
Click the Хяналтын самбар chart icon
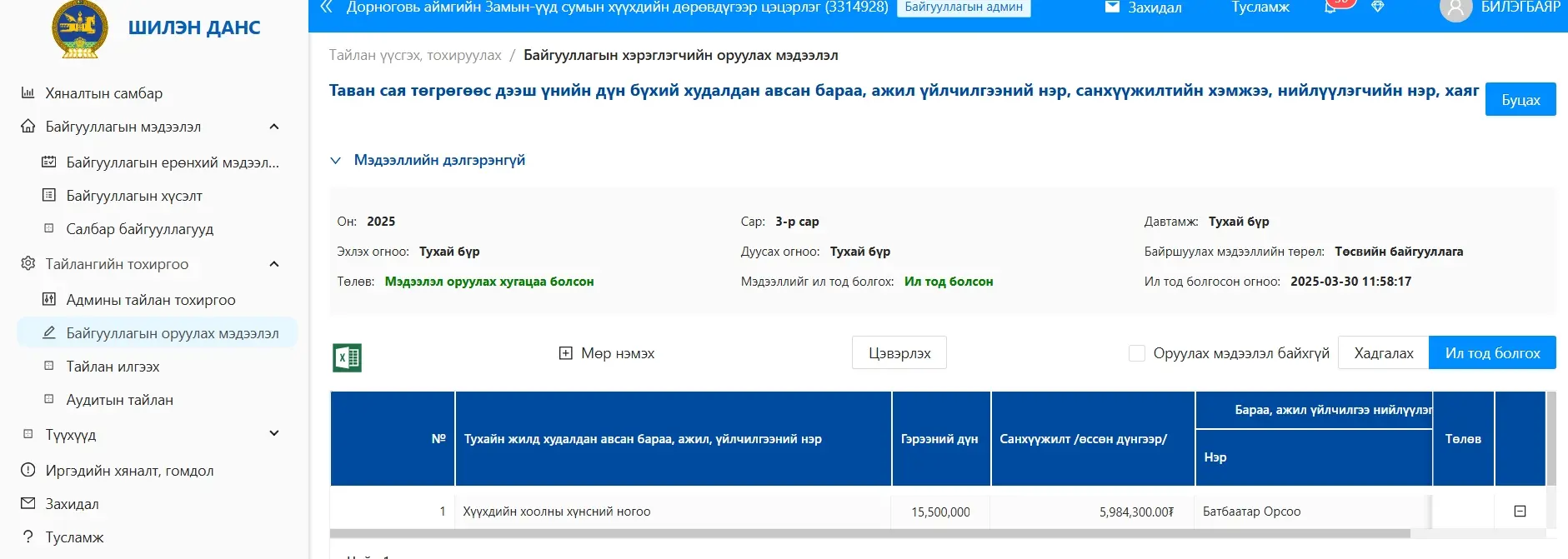pos(28,93)
